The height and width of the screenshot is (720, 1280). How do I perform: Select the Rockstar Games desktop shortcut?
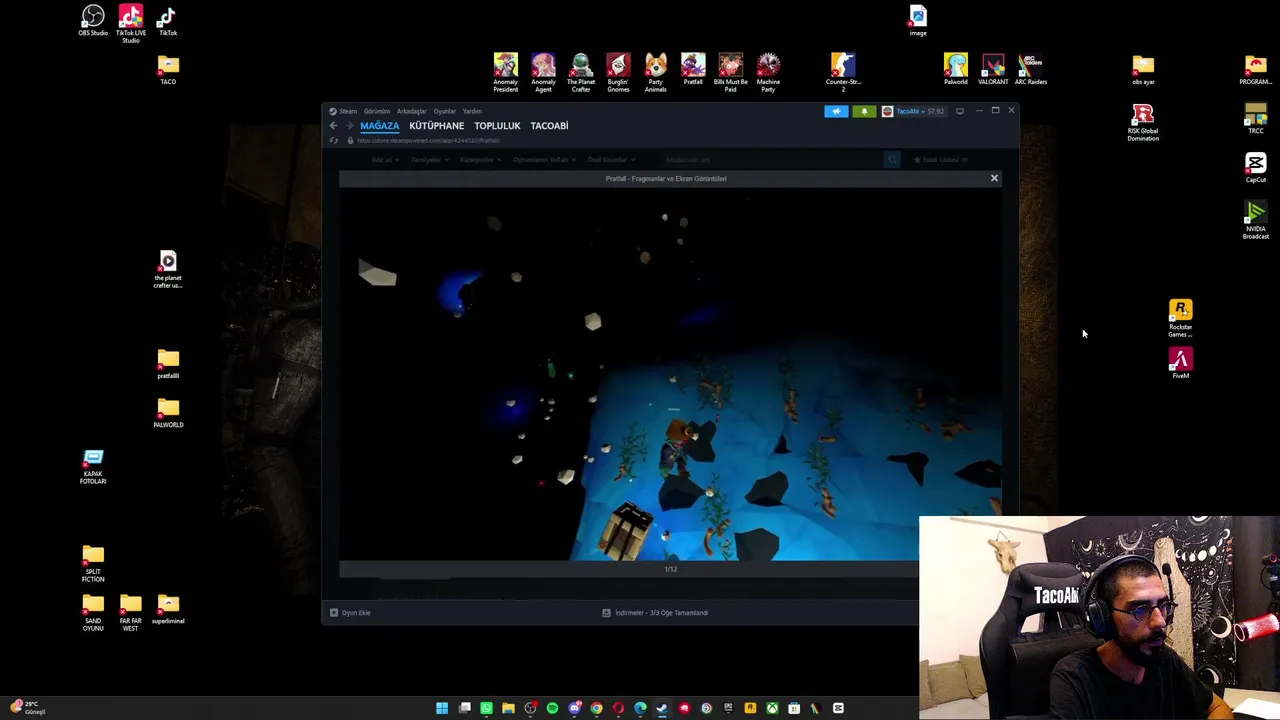tap(1181, 319)
